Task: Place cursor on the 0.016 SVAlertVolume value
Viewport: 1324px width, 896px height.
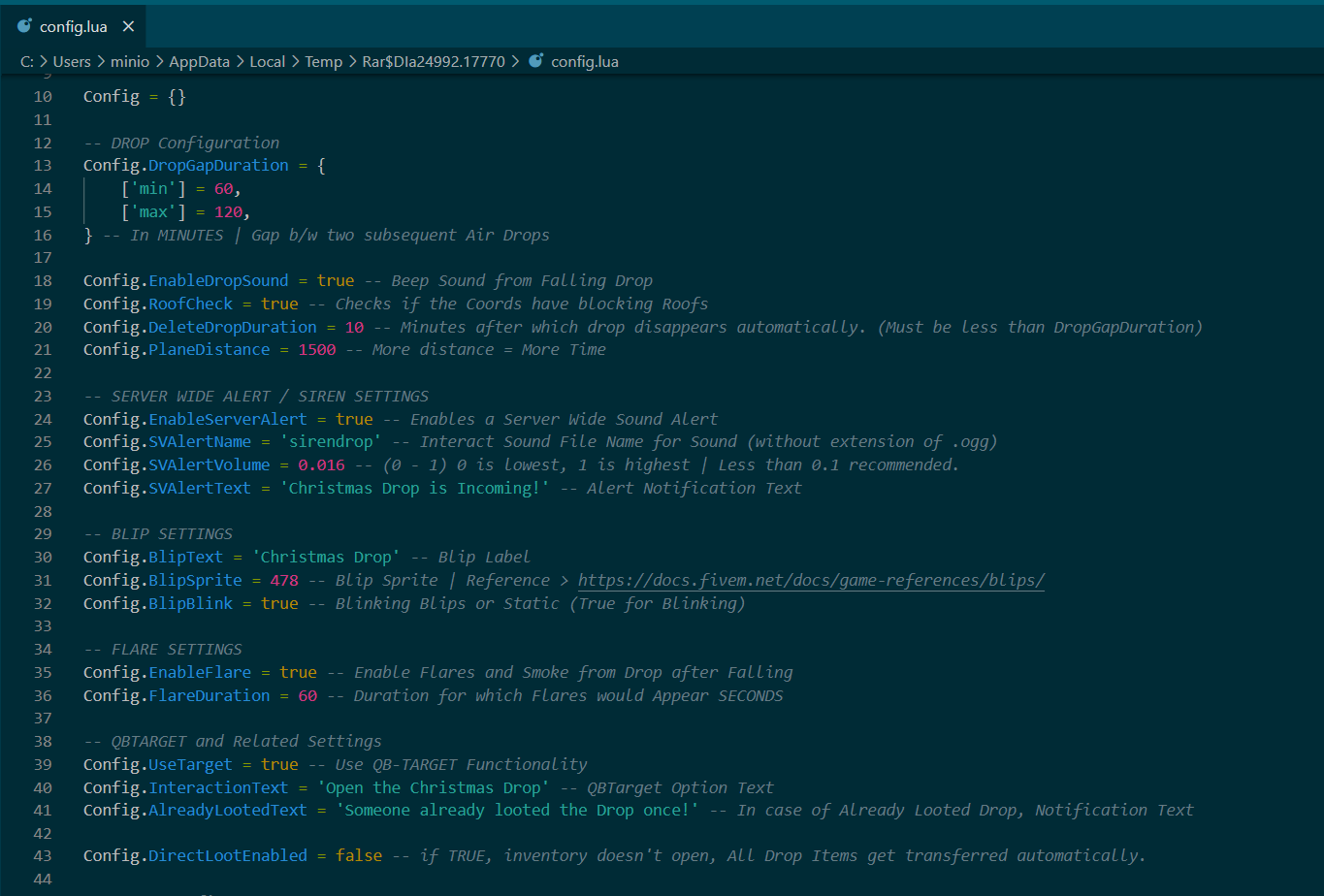Action: click(x=320, y=464)
